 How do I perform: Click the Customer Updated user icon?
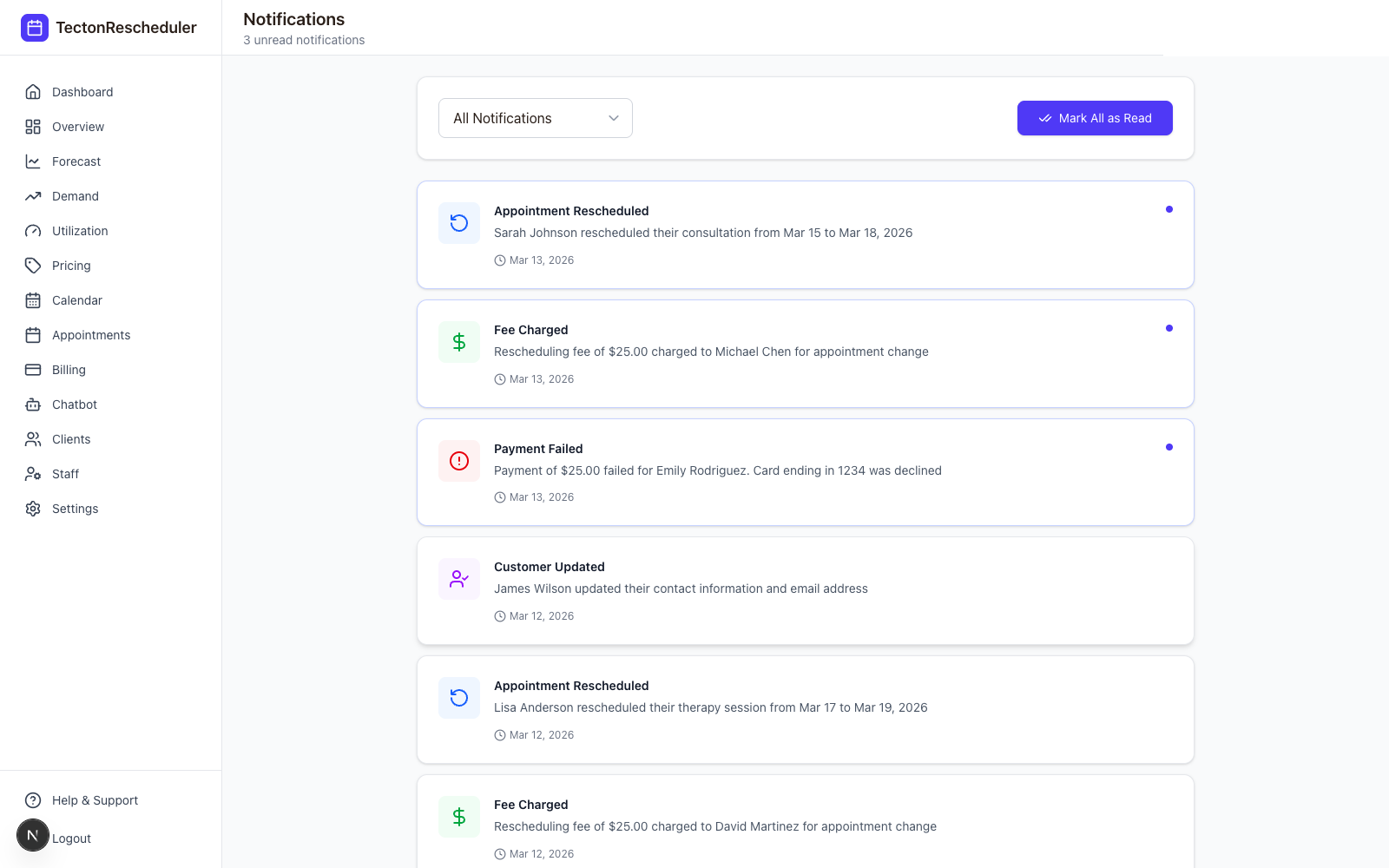coord(459,579)
